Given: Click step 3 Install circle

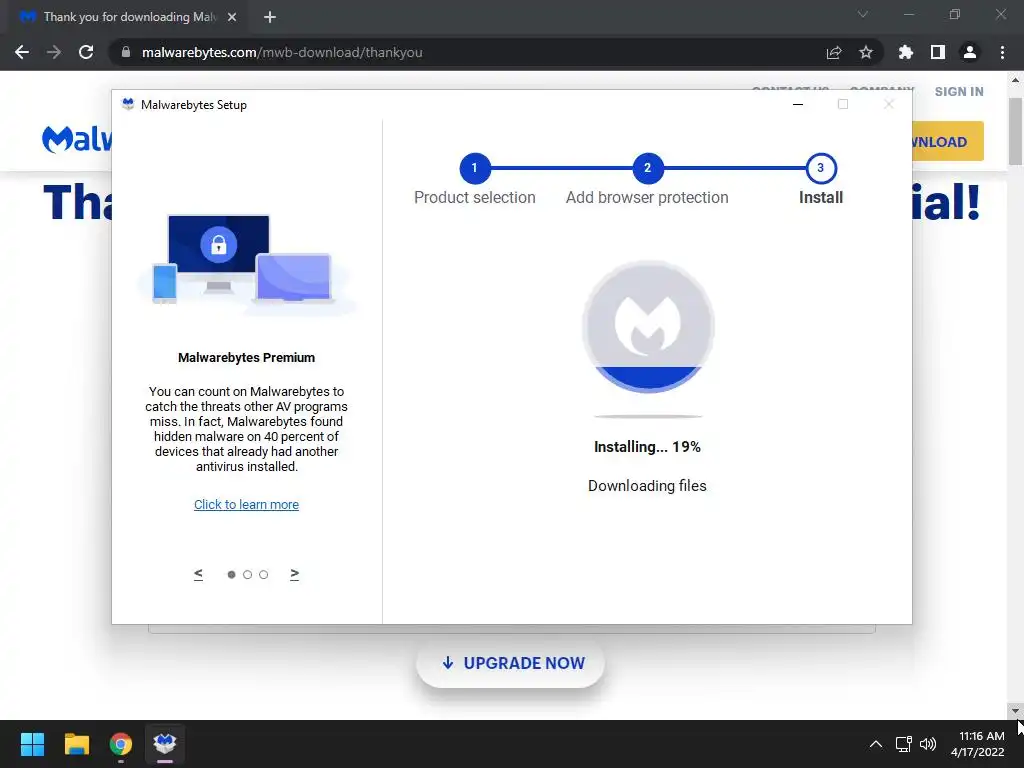Looking at the screenshot, I should (x=821, y=168).
